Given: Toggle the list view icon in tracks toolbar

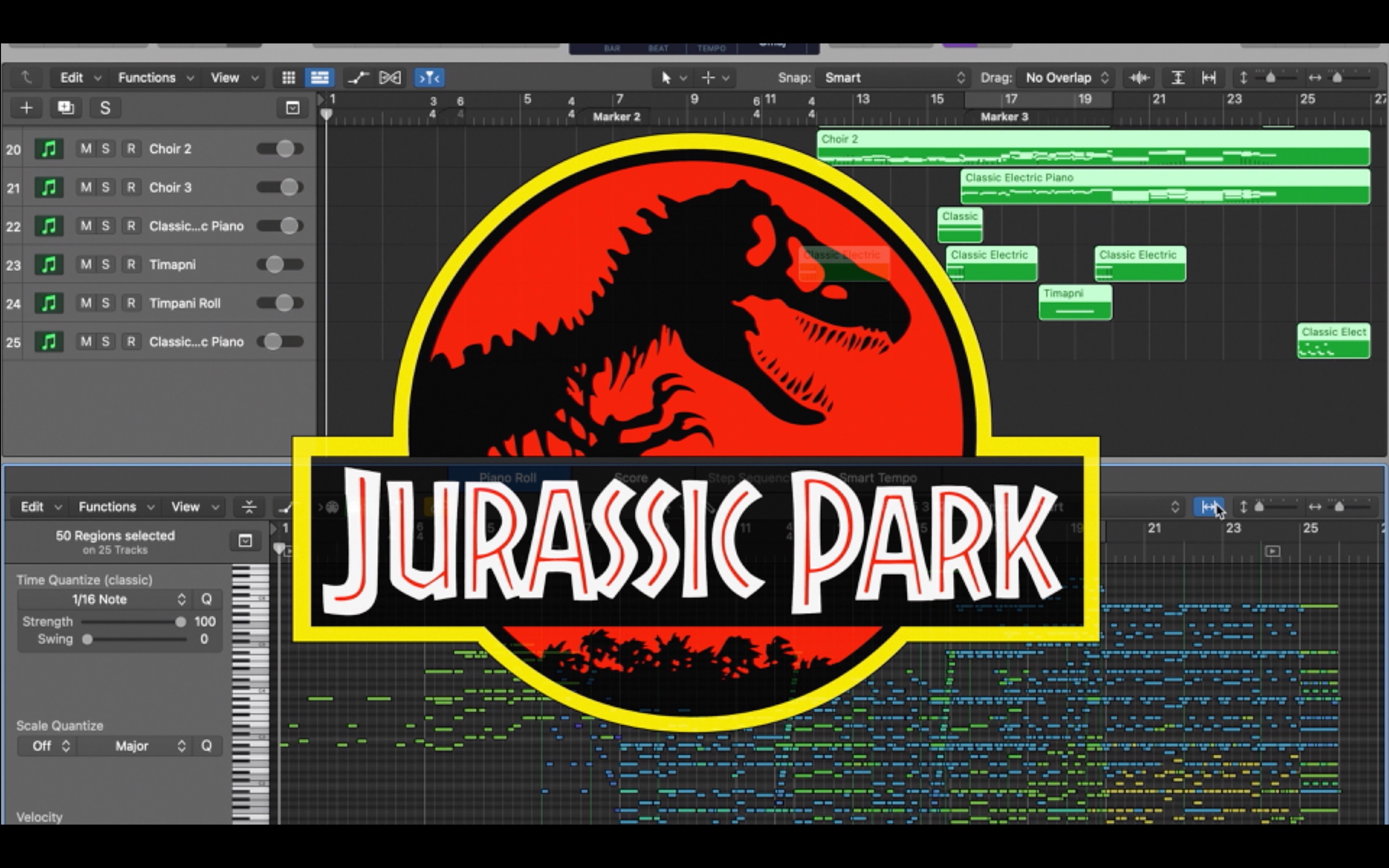Looking at the screenshot, I should [320, 78].
